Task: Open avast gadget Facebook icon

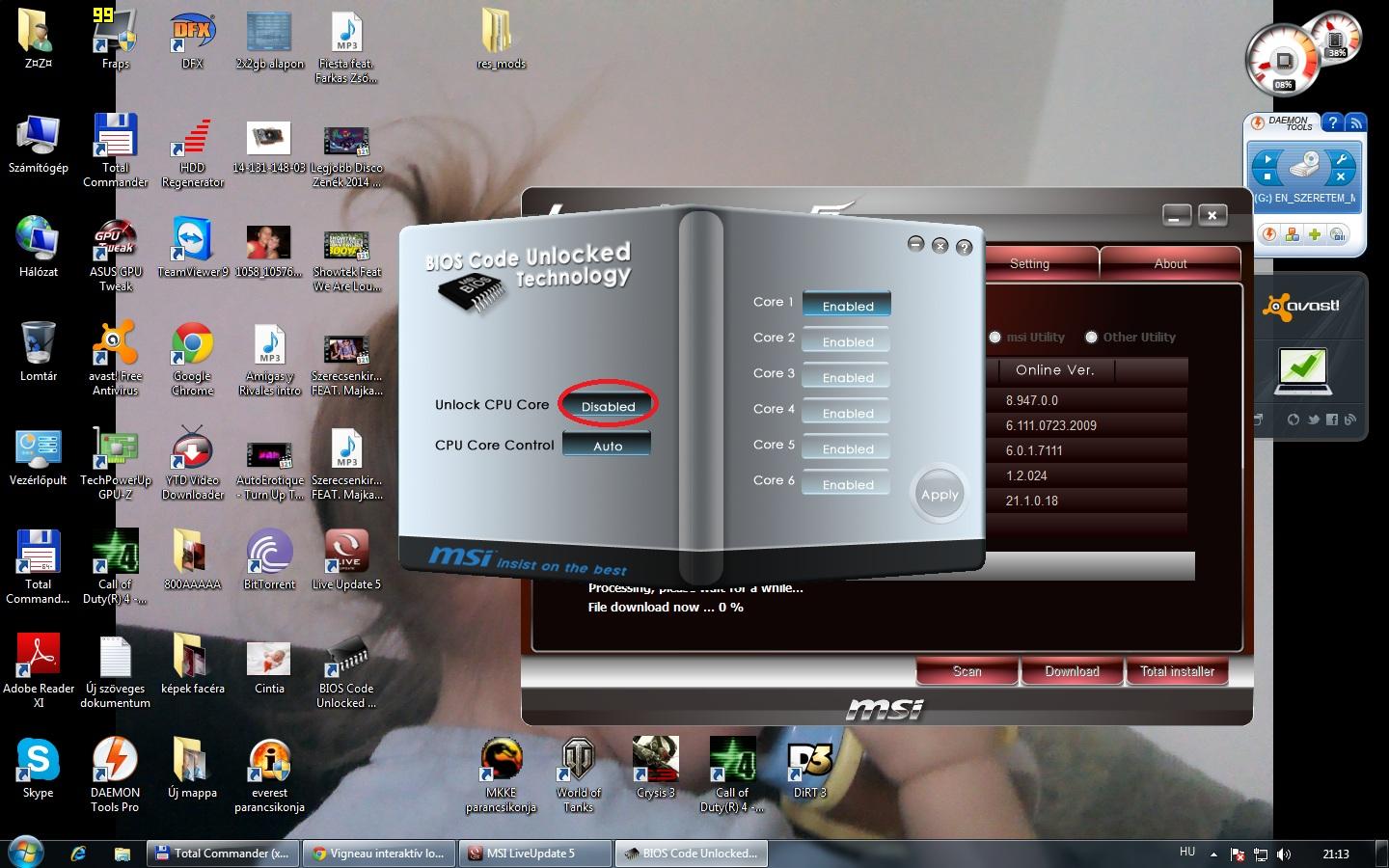Action: click(x=1332, y=420)
